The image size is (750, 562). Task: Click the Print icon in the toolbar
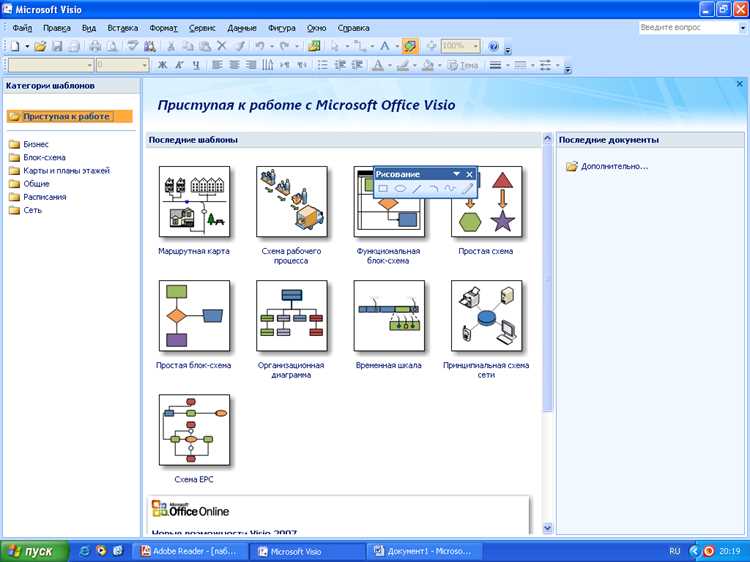(95, 46)
